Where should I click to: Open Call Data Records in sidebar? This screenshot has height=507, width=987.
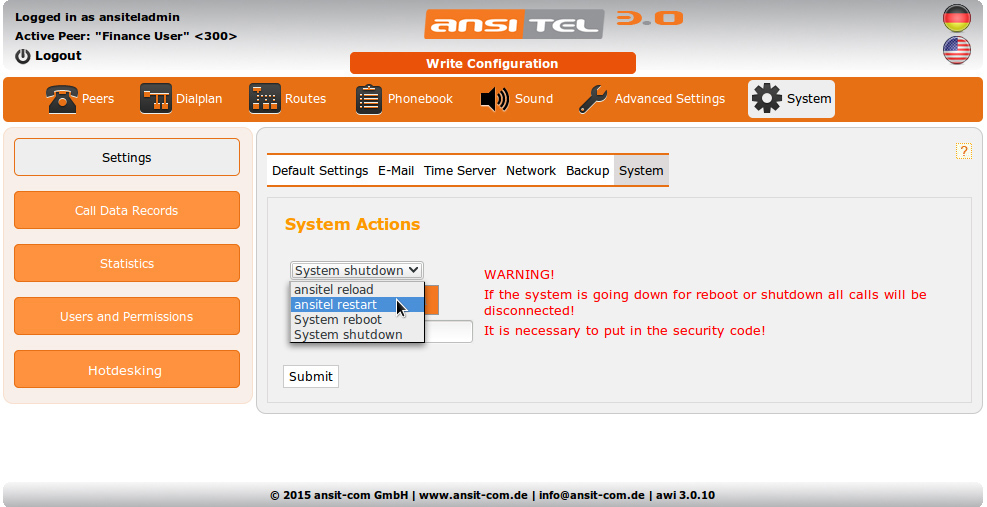pyautogui.click(x=127, y=211)
